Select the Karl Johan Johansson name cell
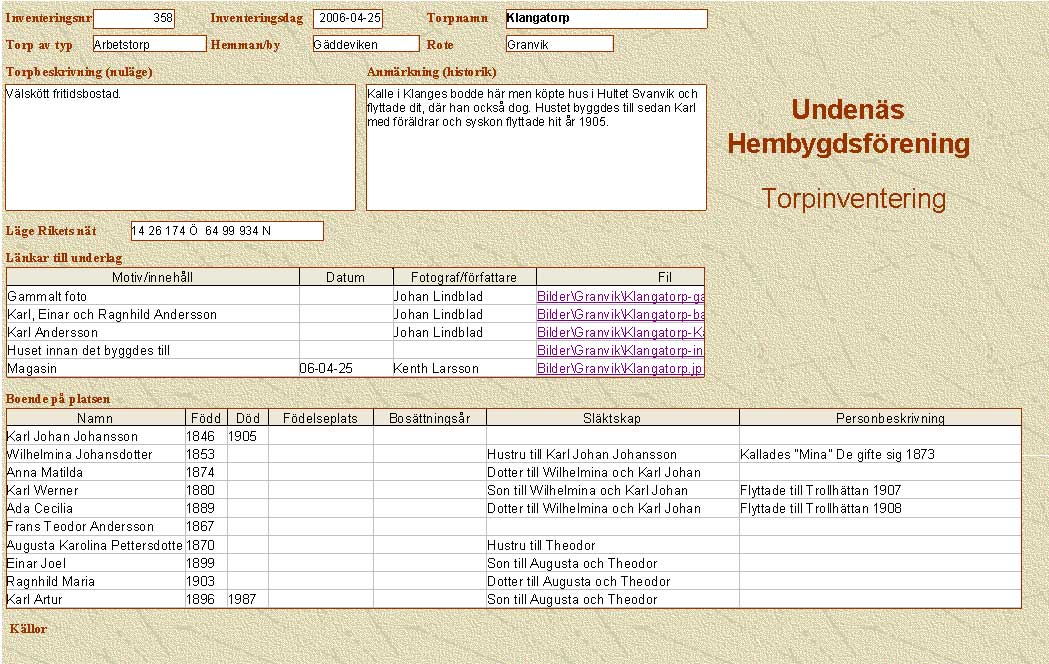The height and width of the screenshot is (664, 1049). pyautogui.click(x=95, y=437)
